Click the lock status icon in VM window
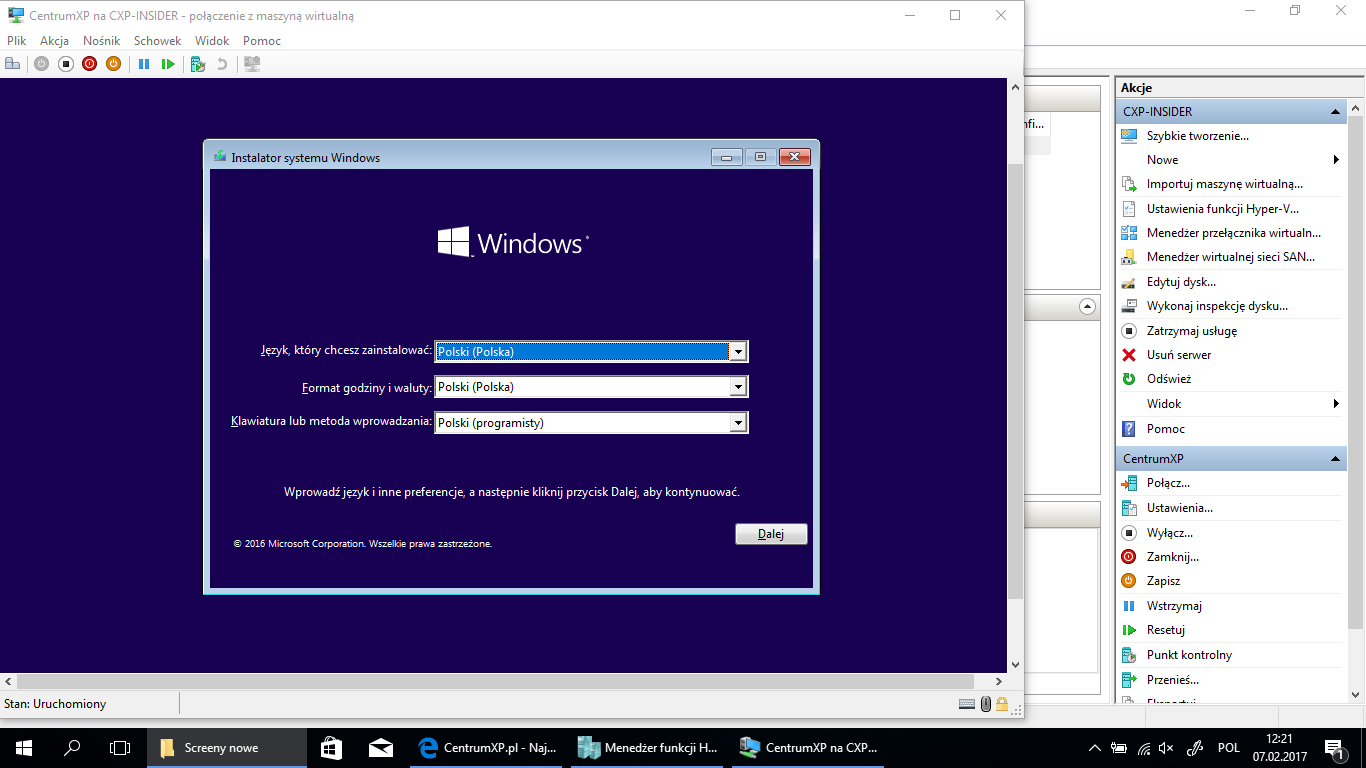The width and height of the screenshot is (1366, 768). pyautogui.click(x=1002, y=704)
